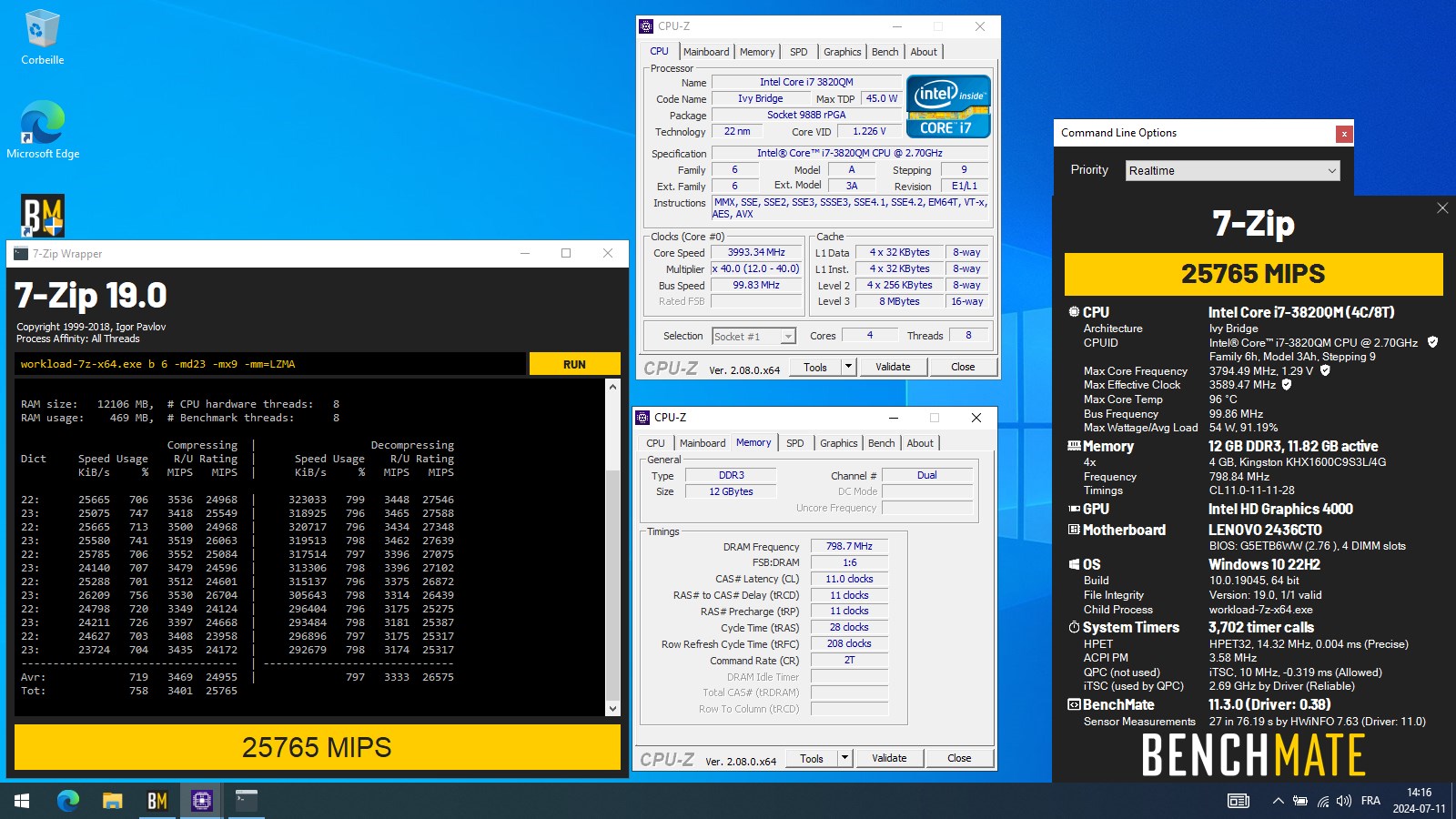Screen dimensions: 1456x819
Task: Open the BenchMate taskbar icon
Action: (157, 801)
